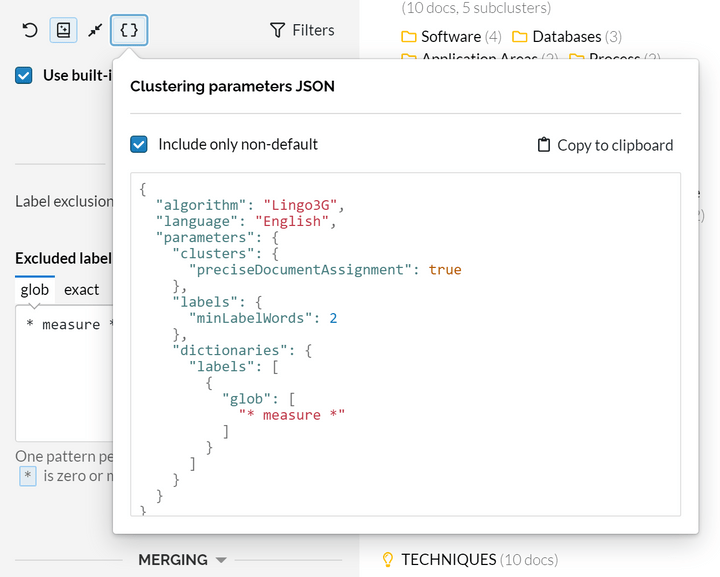Click Copy to clipboard
The image size is (720, 577).
(605, 145)
